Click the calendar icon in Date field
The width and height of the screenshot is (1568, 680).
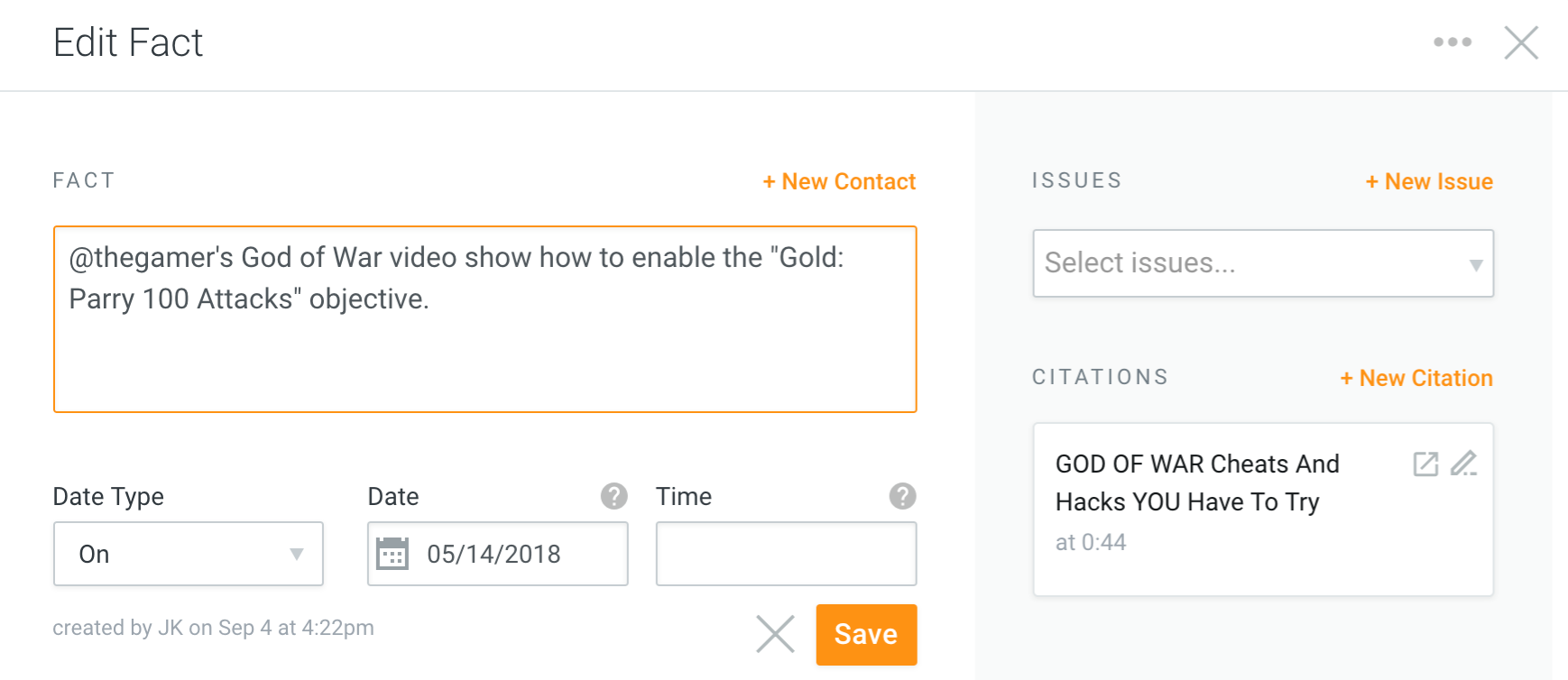click(x=392, y=554)
